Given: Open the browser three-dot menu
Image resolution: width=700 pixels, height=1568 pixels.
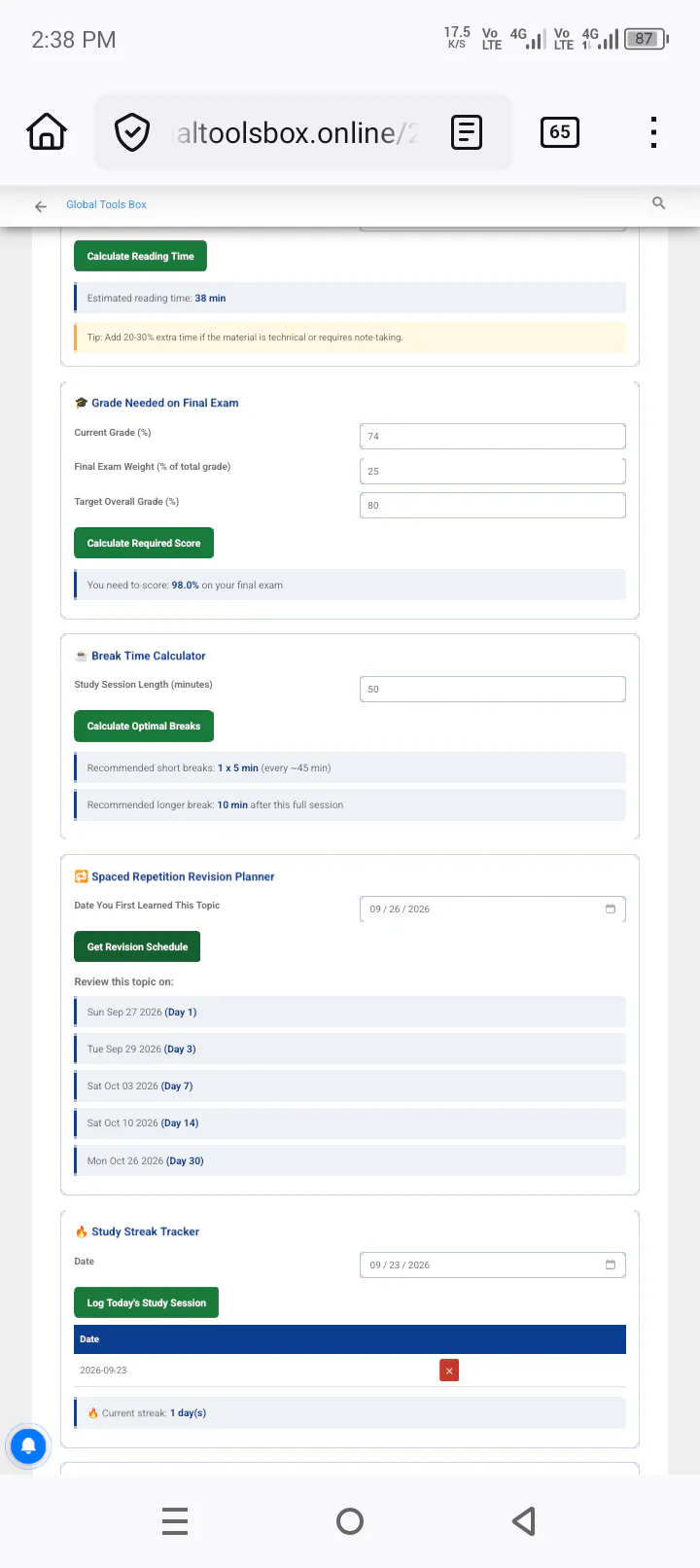Looking at the screenshot, I should 653,132.
